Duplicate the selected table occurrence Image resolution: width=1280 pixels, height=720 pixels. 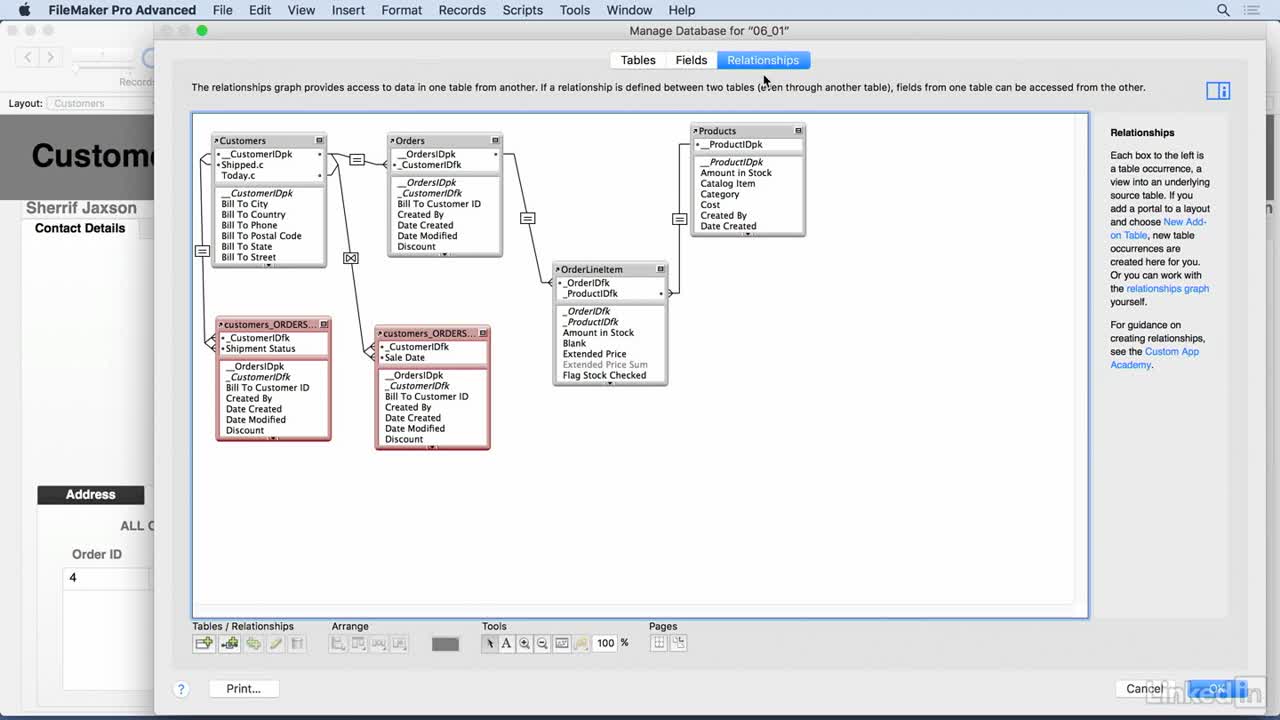[x=254, y=644]
